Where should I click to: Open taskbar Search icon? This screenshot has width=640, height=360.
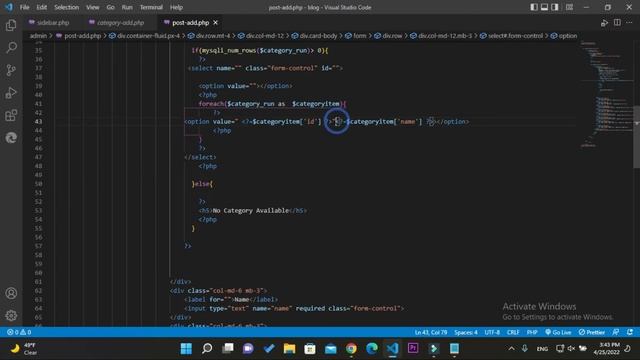point(207,349)
